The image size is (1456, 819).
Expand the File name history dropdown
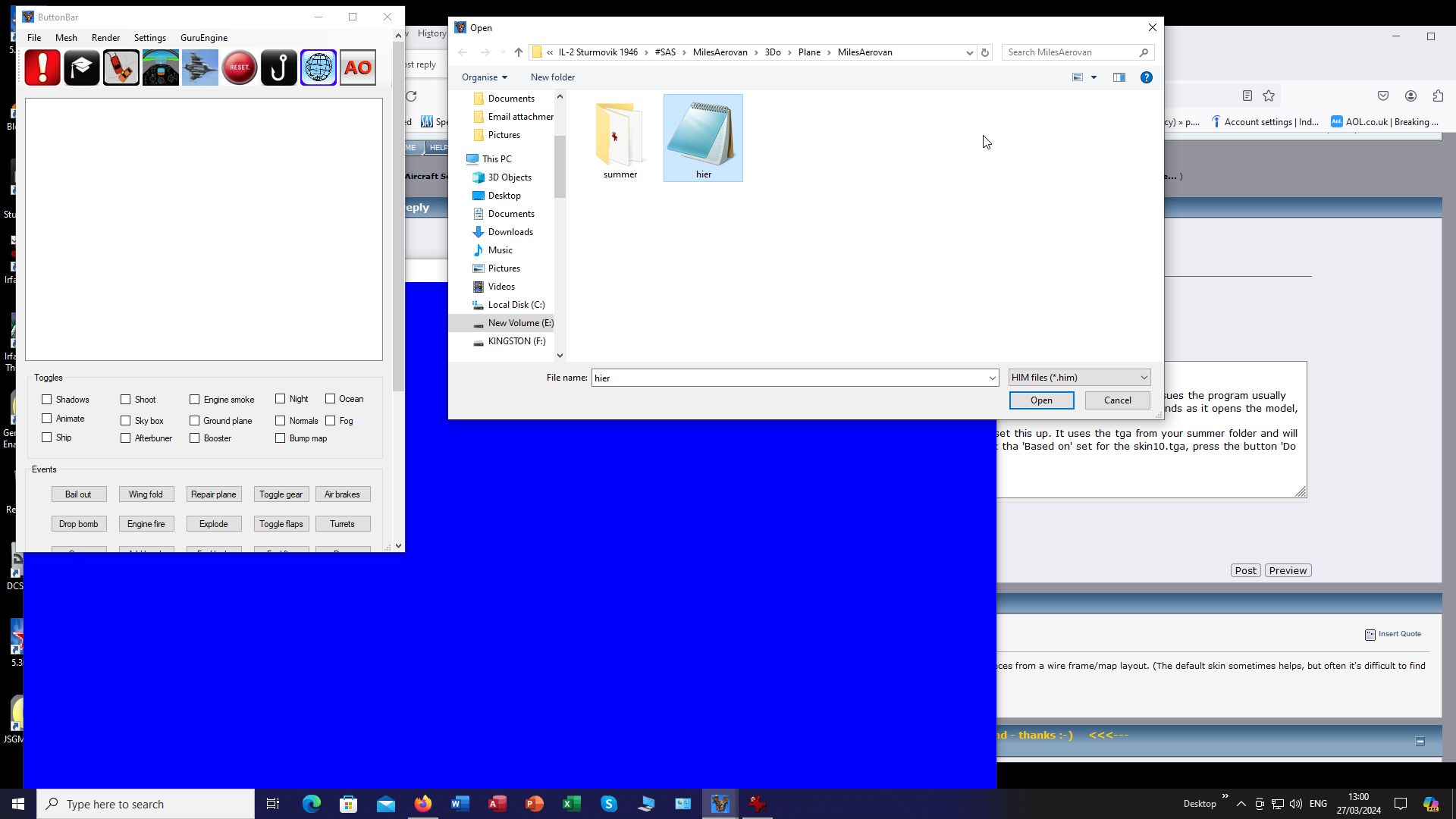click(x=991, y=378)
